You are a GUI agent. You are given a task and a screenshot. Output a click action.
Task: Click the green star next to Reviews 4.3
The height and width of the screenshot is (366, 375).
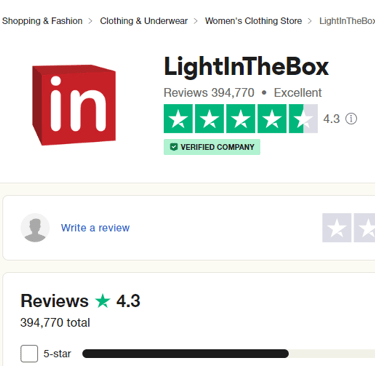click(x=103, y=301)
